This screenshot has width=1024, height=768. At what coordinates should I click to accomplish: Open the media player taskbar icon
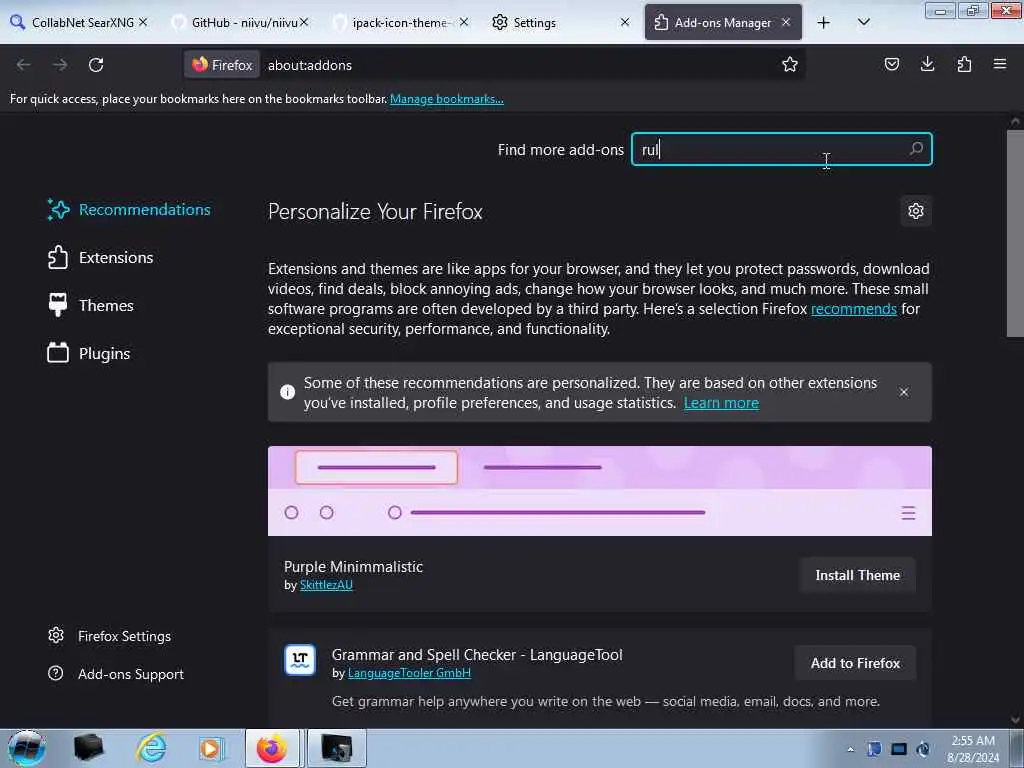click(211, 748)
